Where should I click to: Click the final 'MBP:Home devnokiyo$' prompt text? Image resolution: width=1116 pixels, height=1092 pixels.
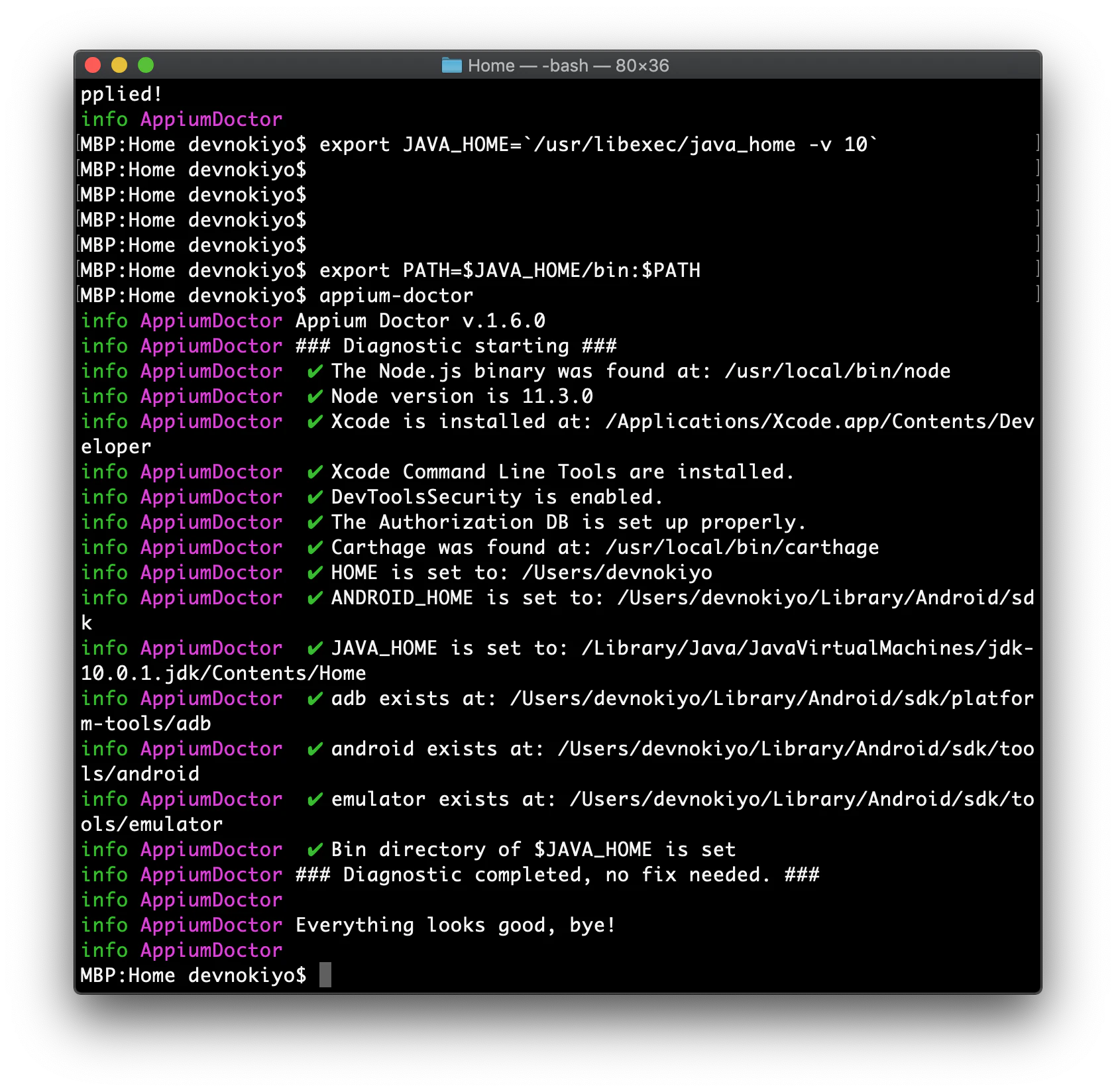194,975
